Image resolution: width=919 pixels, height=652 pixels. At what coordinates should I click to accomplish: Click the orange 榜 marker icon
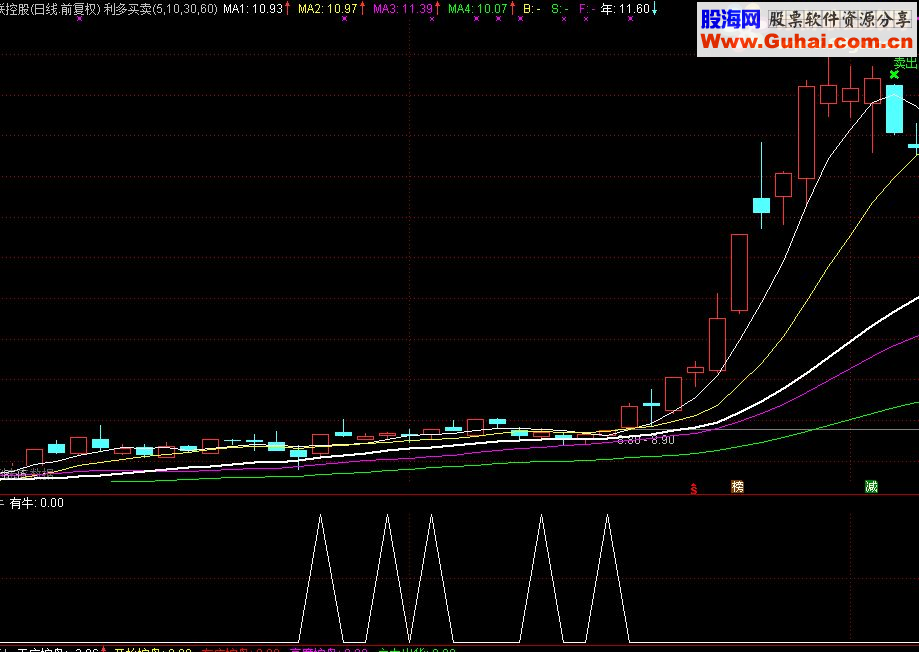click(x=737, y=487)
